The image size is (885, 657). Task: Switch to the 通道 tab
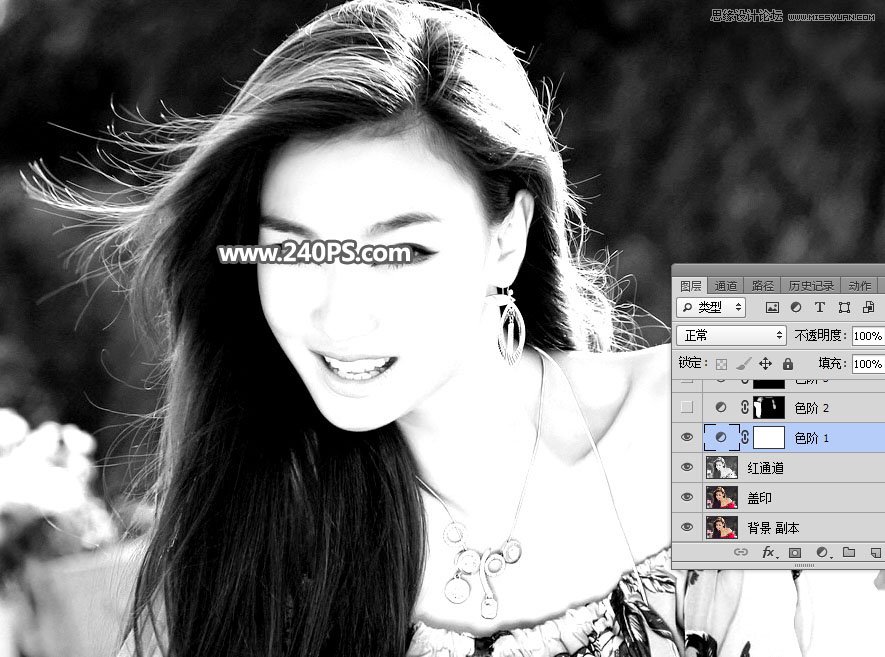click(x=725, y=286)
